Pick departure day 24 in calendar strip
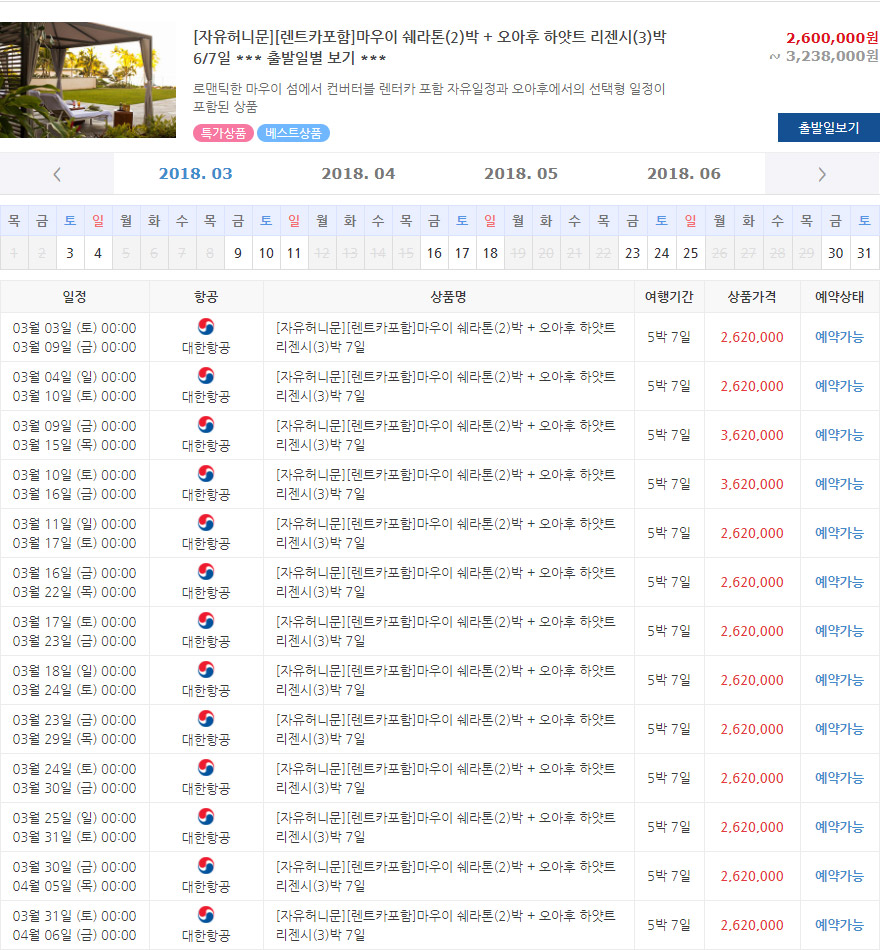This screenshot has width=880, height=950. 661,253
